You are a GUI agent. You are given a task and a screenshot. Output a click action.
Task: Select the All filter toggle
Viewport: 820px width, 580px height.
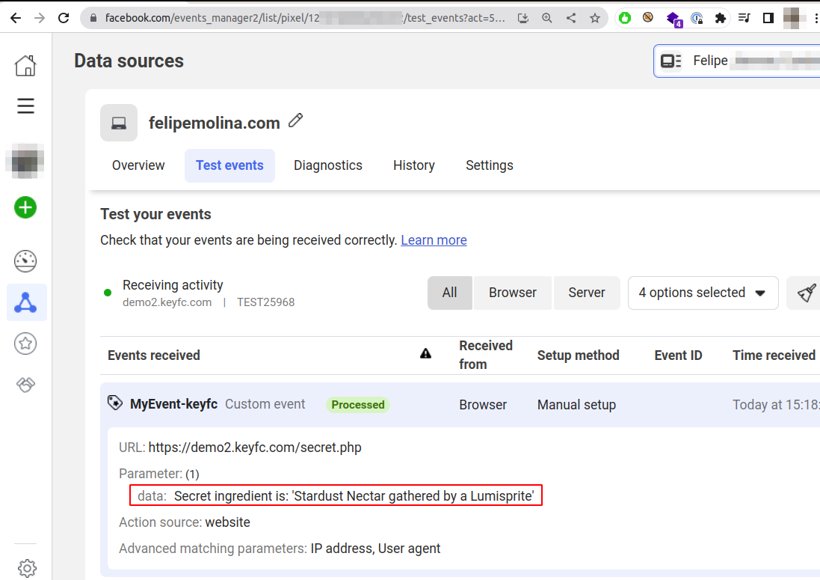point(449,293)
